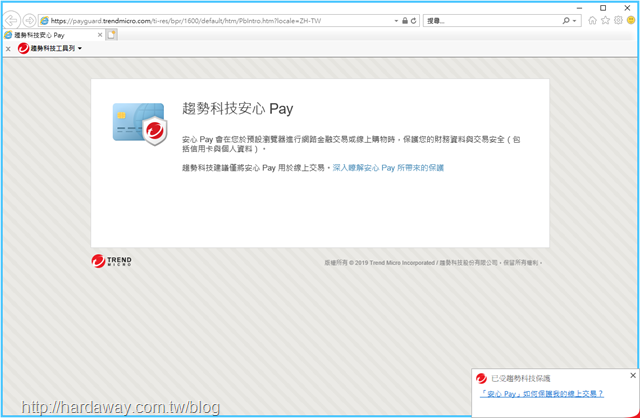The width and height of the screenshot is (640, 418).
Task: Open the Home page icon
Action: tap(592, 20)
